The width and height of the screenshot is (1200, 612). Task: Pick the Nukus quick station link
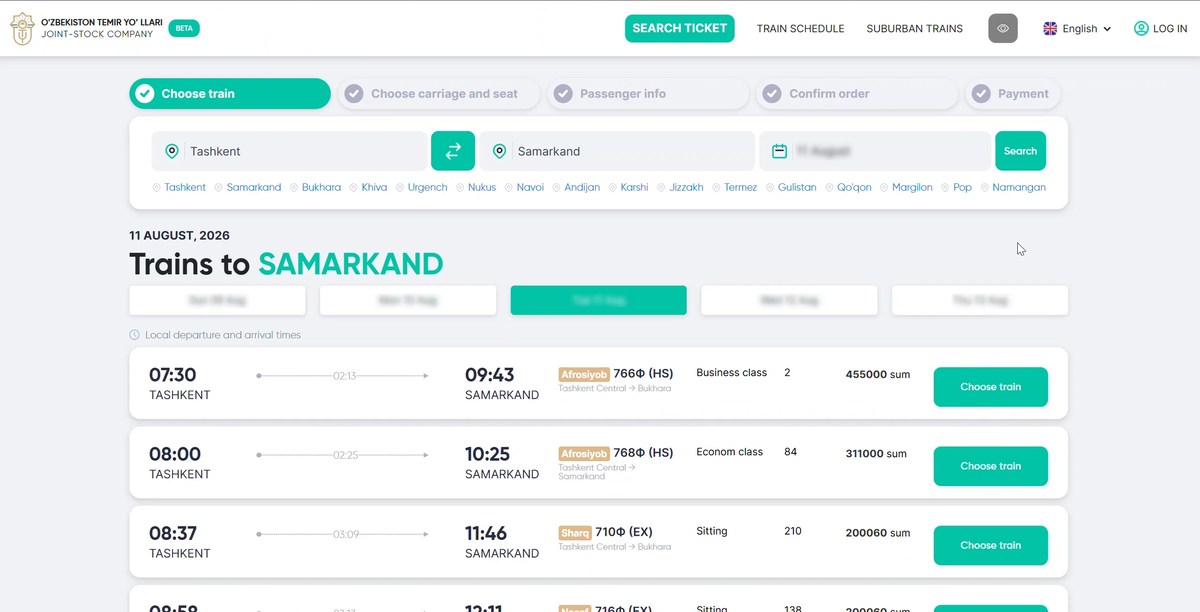tap(482, 187)
